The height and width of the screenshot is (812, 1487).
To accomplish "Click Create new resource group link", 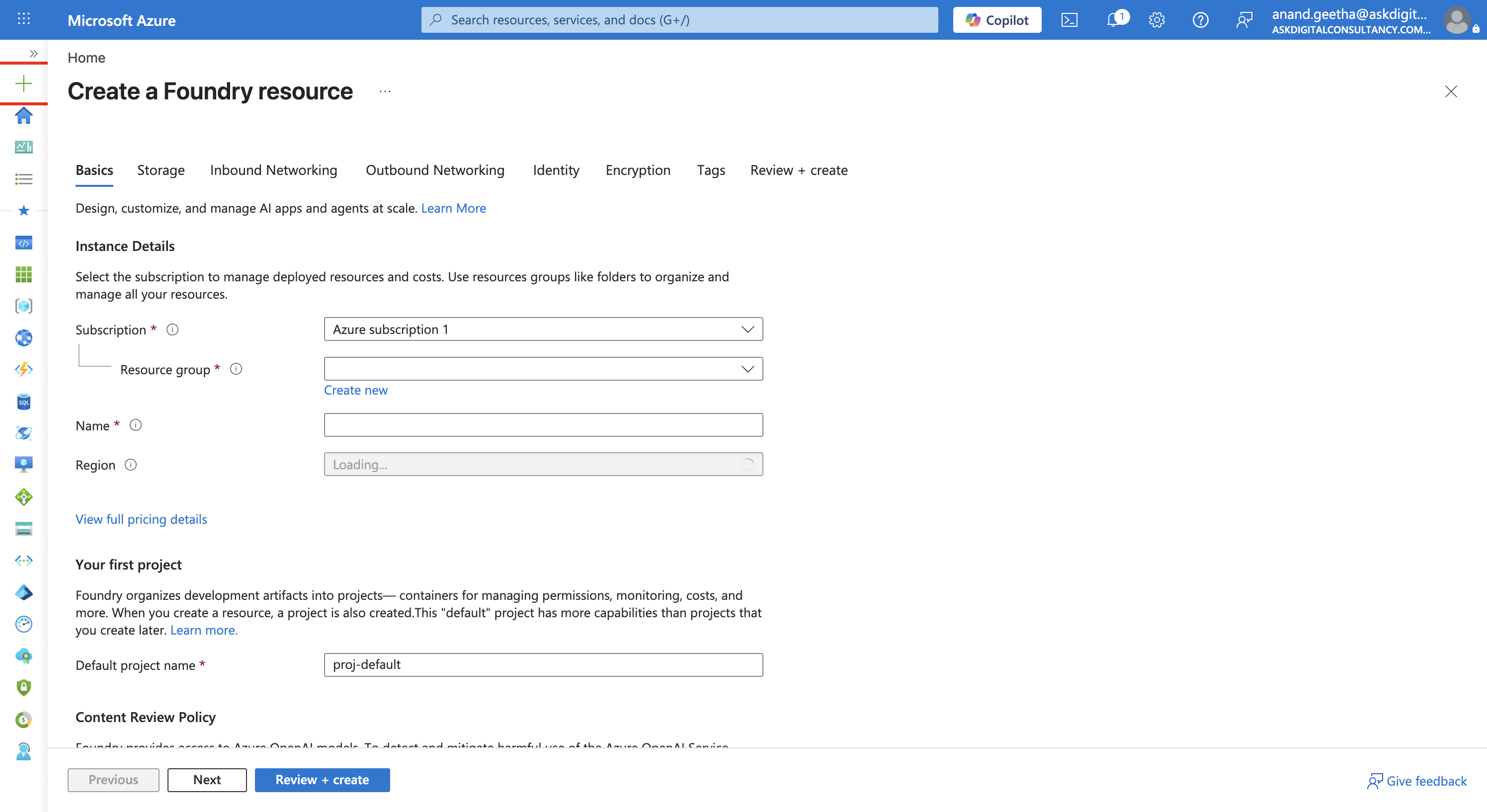I will (x=355, y=390).
